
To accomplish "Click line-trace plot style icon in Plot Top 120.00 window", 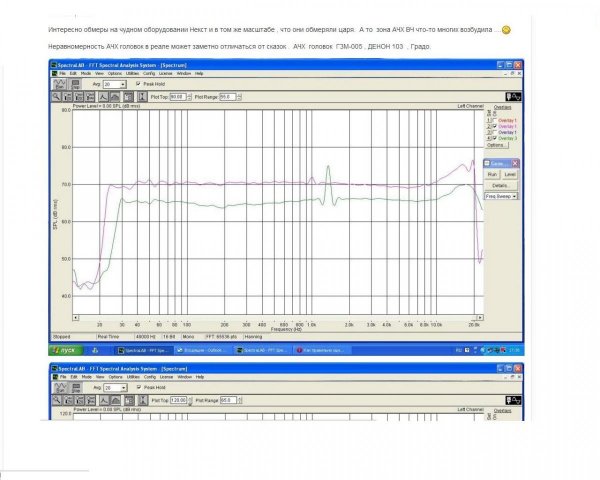I will pyautogui.click(x=104, y=400).
